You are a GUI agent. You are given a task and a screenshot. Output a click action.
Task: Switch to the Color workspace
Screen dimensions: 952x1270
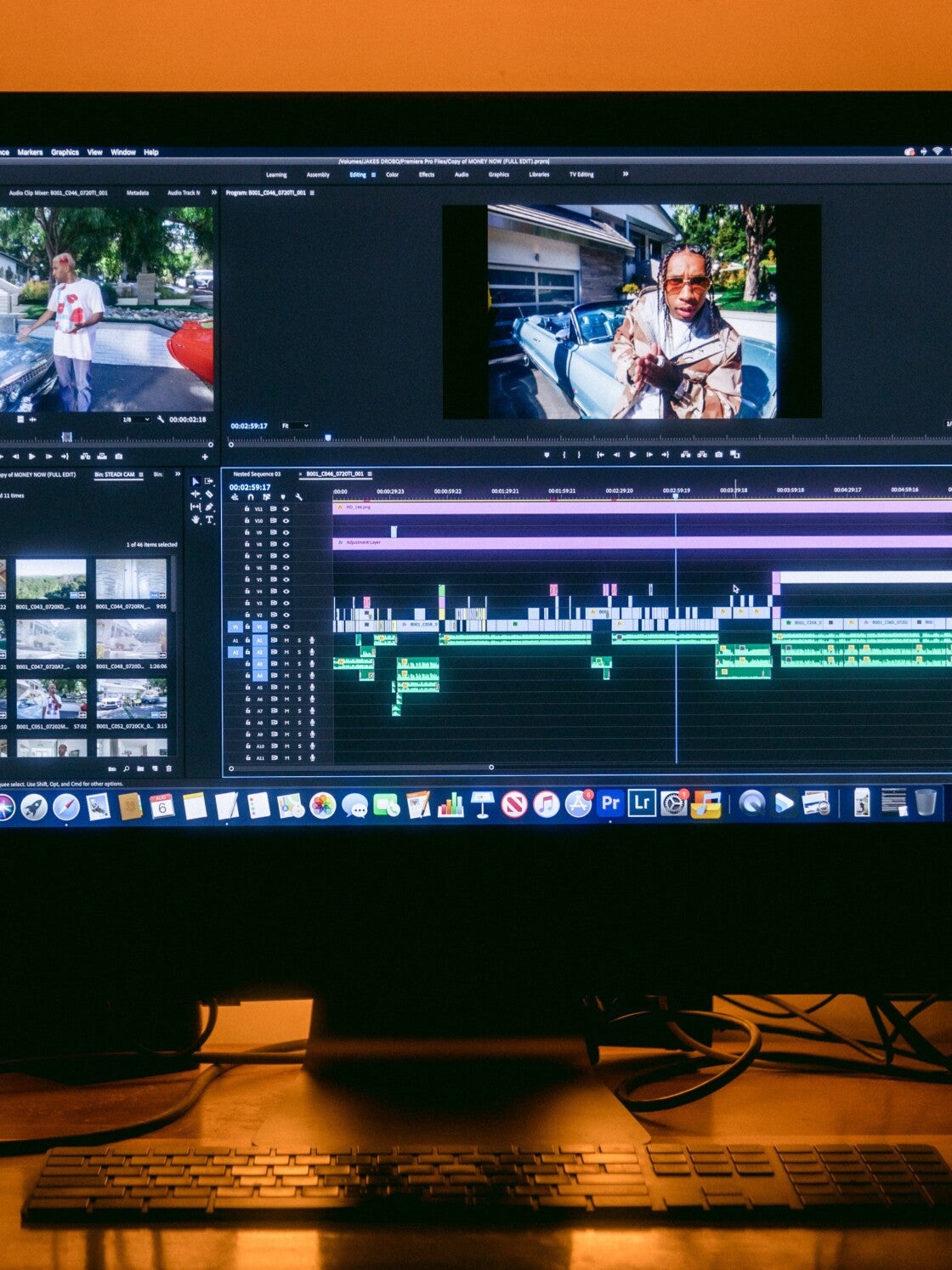pos(392,175)
